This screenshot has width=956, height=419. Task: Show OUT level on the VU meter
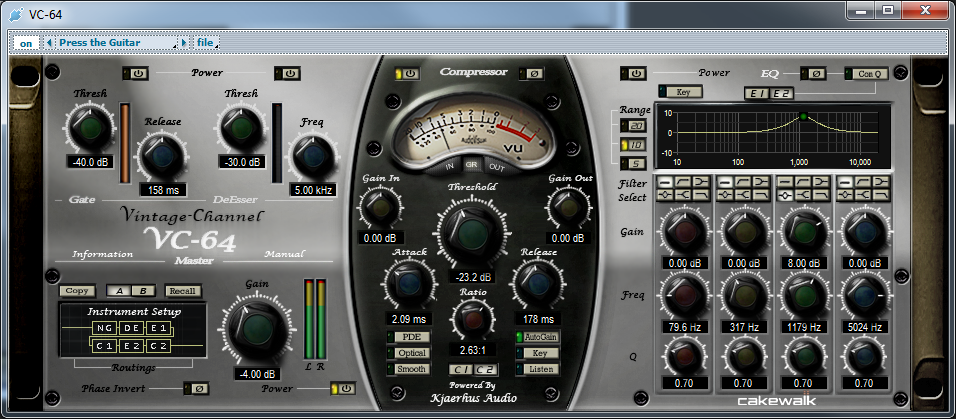tap(497, 167)
